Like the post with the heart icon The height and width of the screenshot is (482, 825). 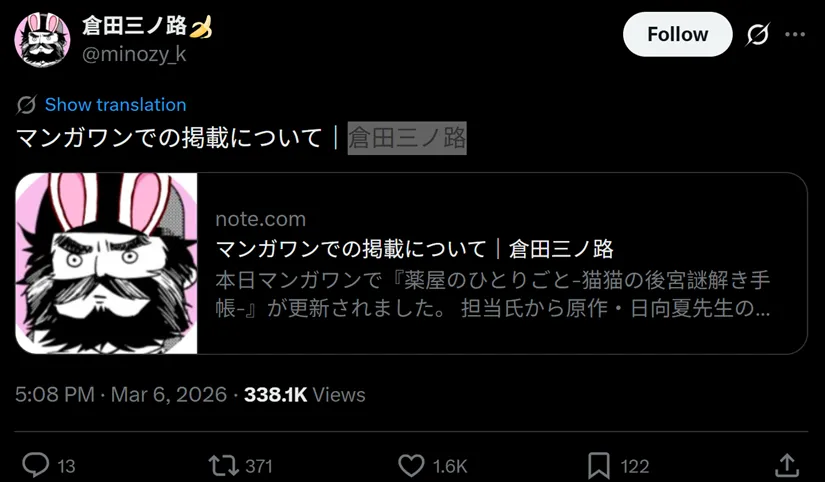pos(411,466)
